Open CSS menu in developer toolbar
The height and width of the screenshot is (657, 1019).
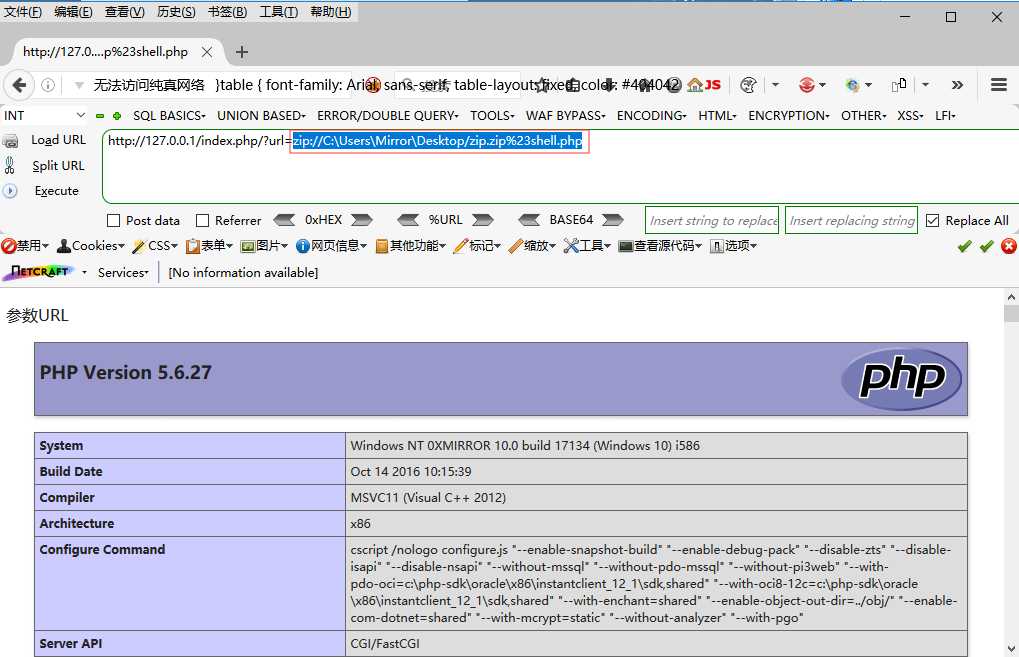click(155, 246)
